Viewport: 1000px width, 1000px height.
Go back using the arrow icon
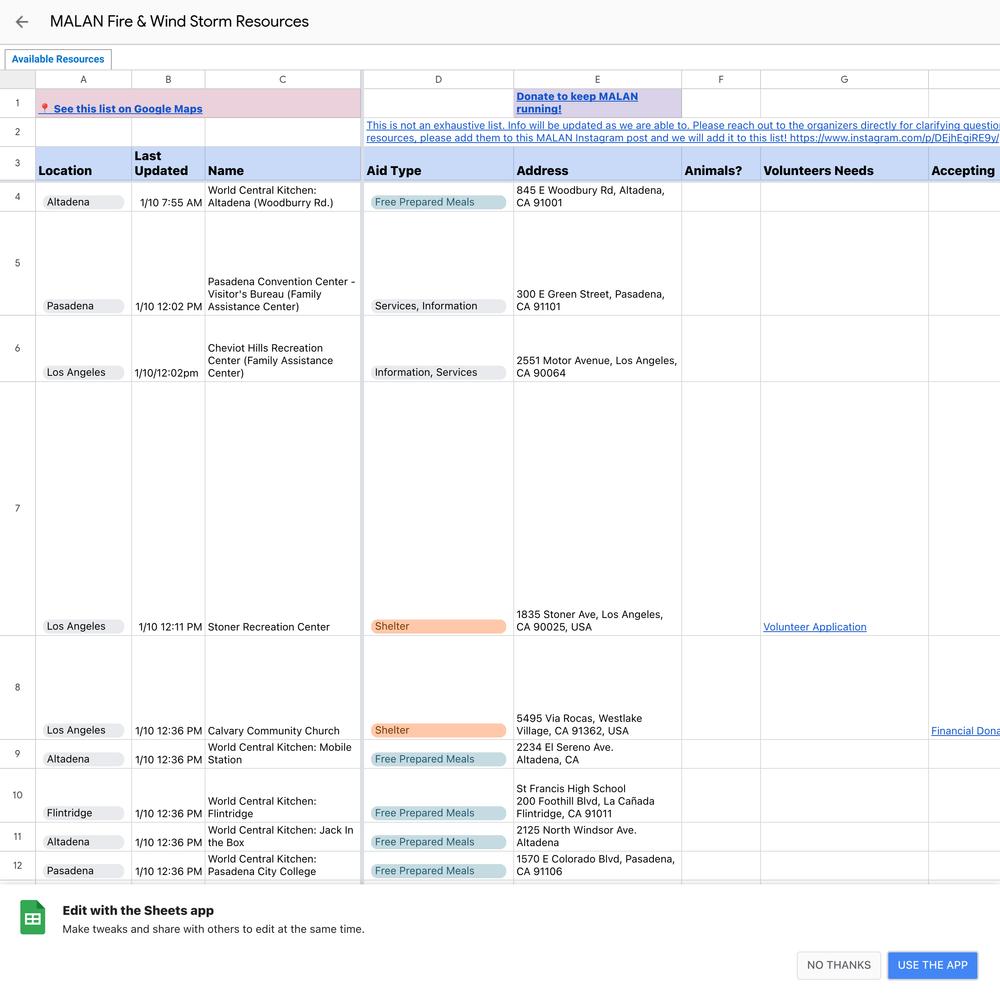click(22, 22)
